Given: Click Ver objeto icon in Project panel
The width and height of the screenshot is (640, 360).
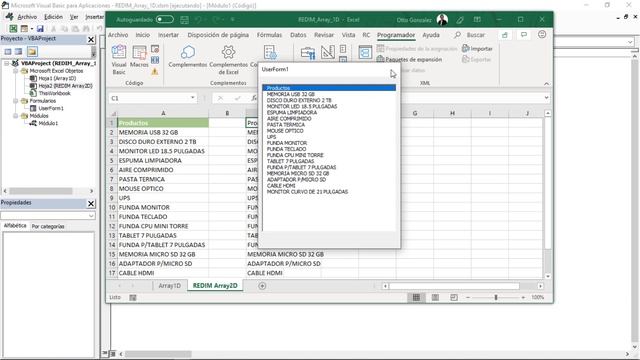Looking at the screenshot, I should 18,51.
